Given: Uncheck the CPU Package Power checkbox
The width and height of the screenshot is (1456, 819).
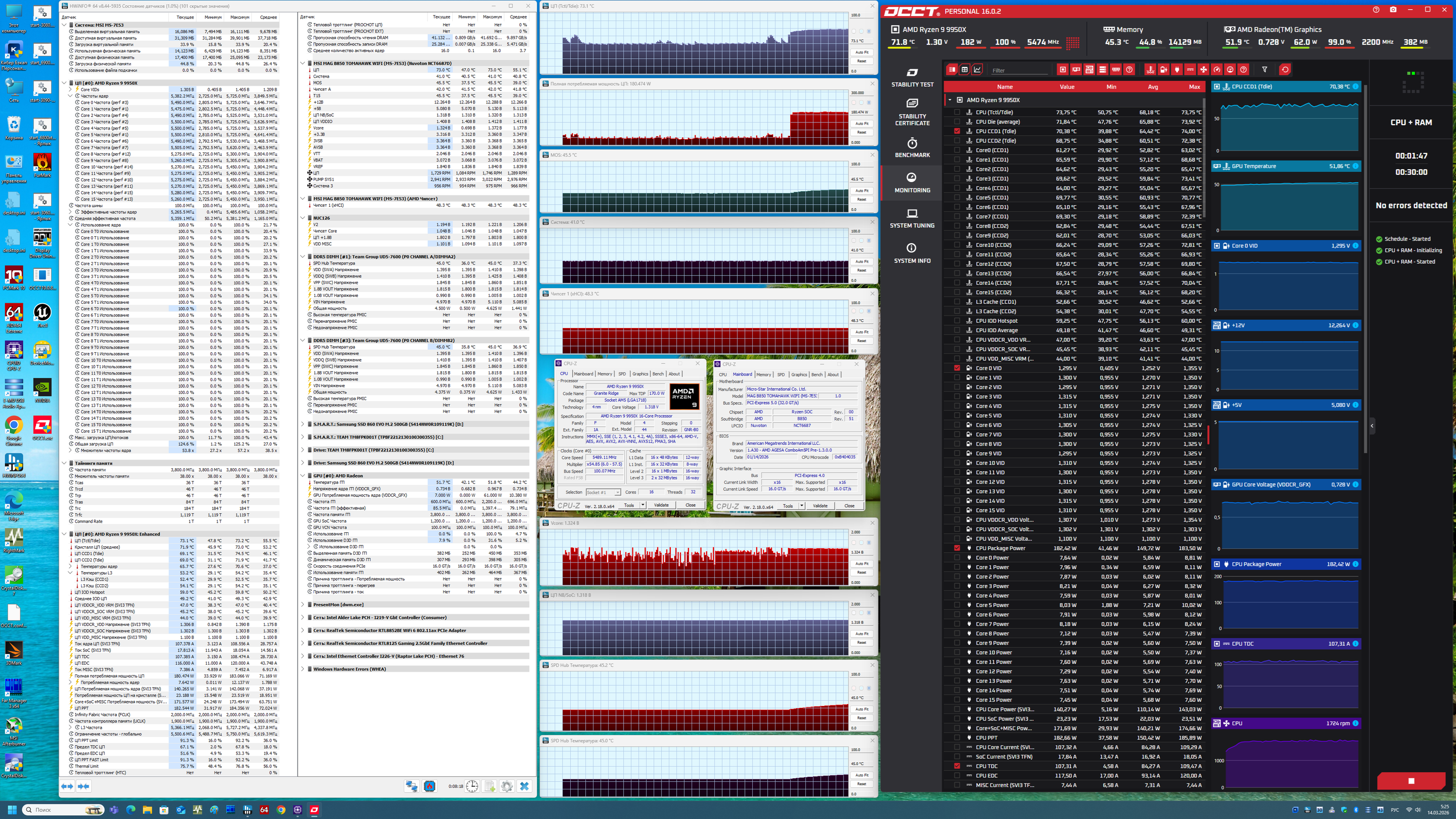Looking at the screenshot, I should point(957,548).
